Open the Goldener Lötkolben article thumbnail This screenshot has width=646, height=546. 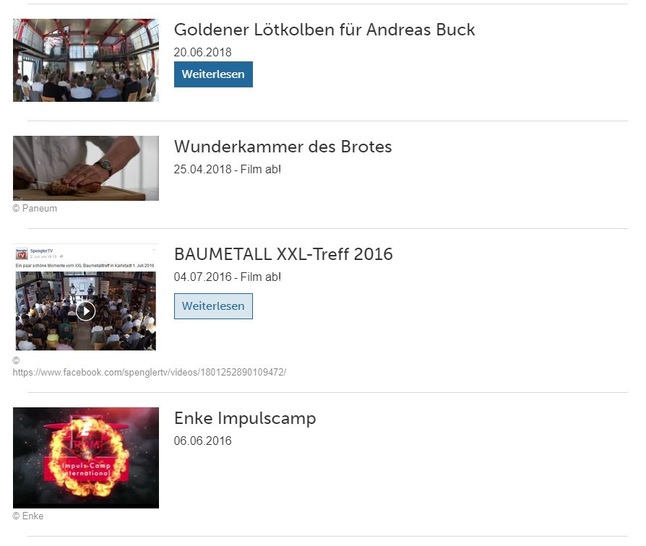coord(86,60)
